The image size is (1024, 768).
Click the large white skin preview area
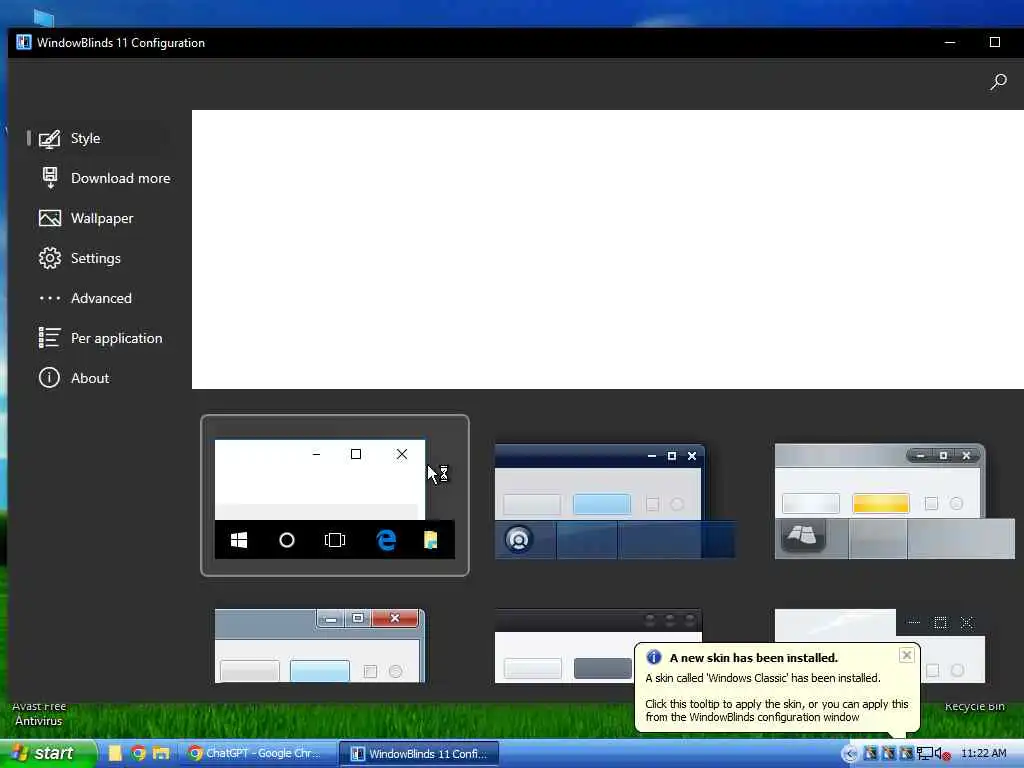tap(607, 249)
